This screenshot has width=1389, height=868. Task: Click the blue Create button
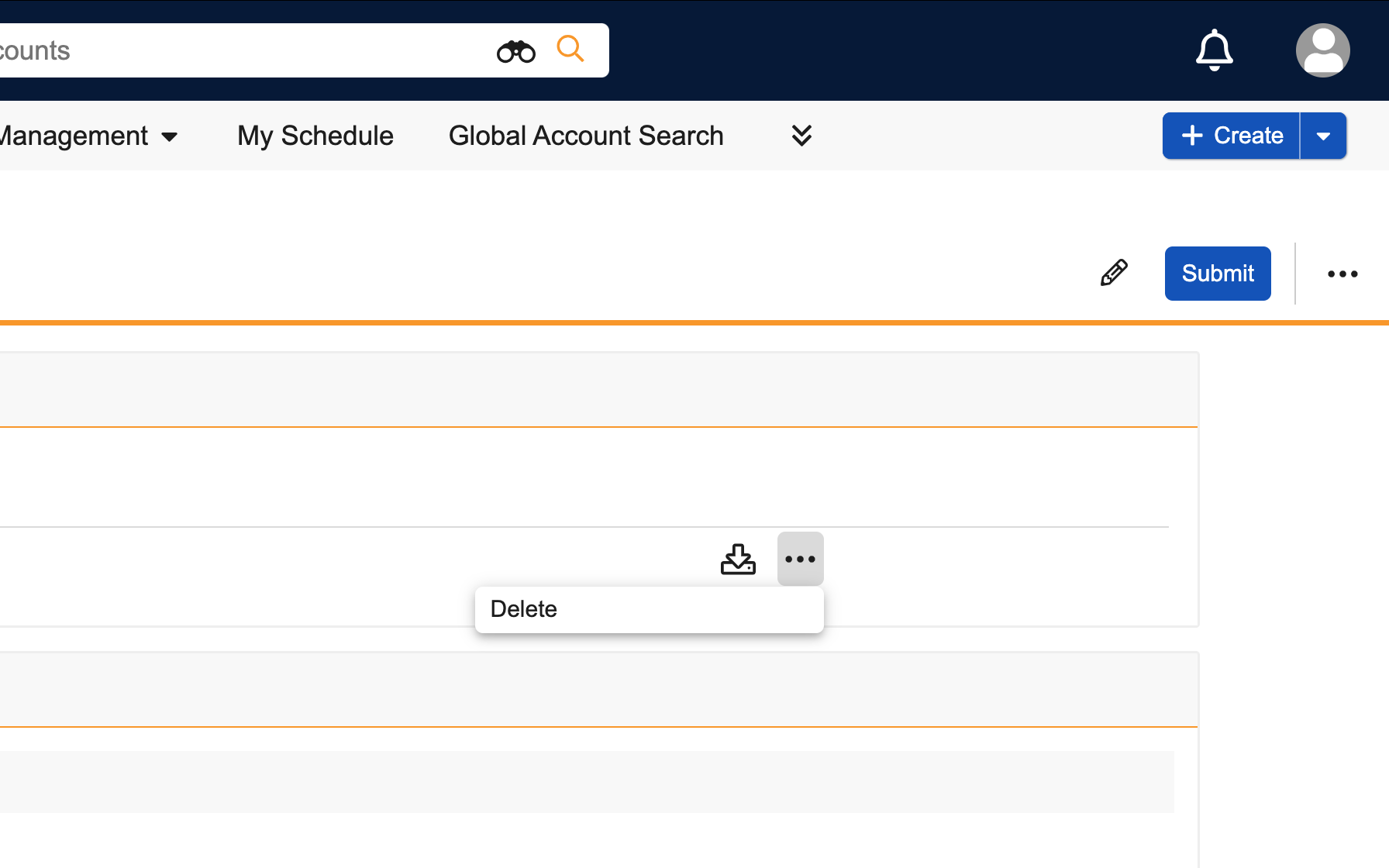(x=1231, y=136)
